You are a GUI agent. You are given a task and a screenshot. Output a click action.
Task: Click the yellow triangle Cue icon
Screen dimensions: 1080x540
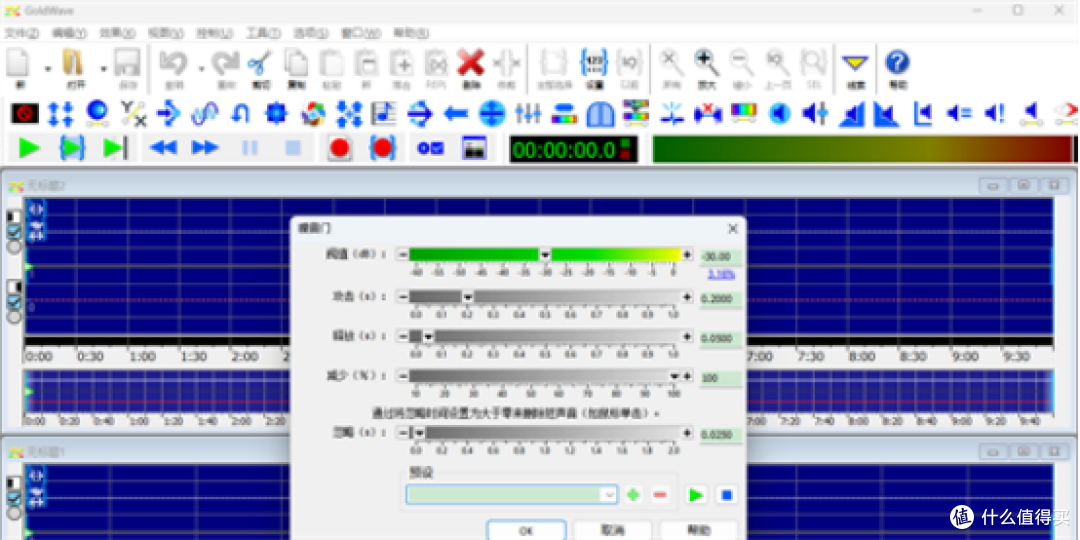tap(855, 63)
